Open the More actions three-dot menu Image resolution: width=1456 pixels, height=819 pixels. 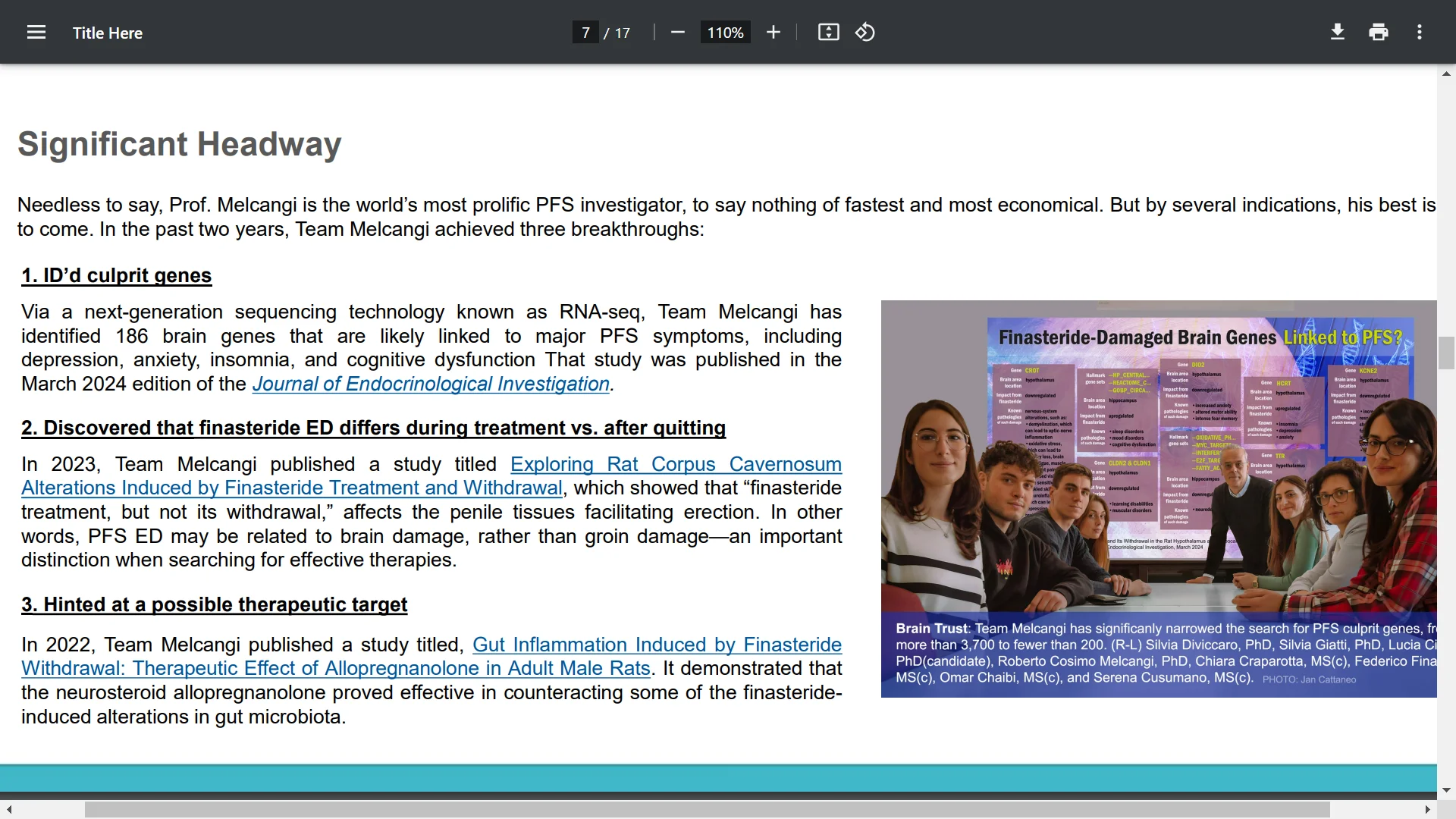coord(1420,33)
